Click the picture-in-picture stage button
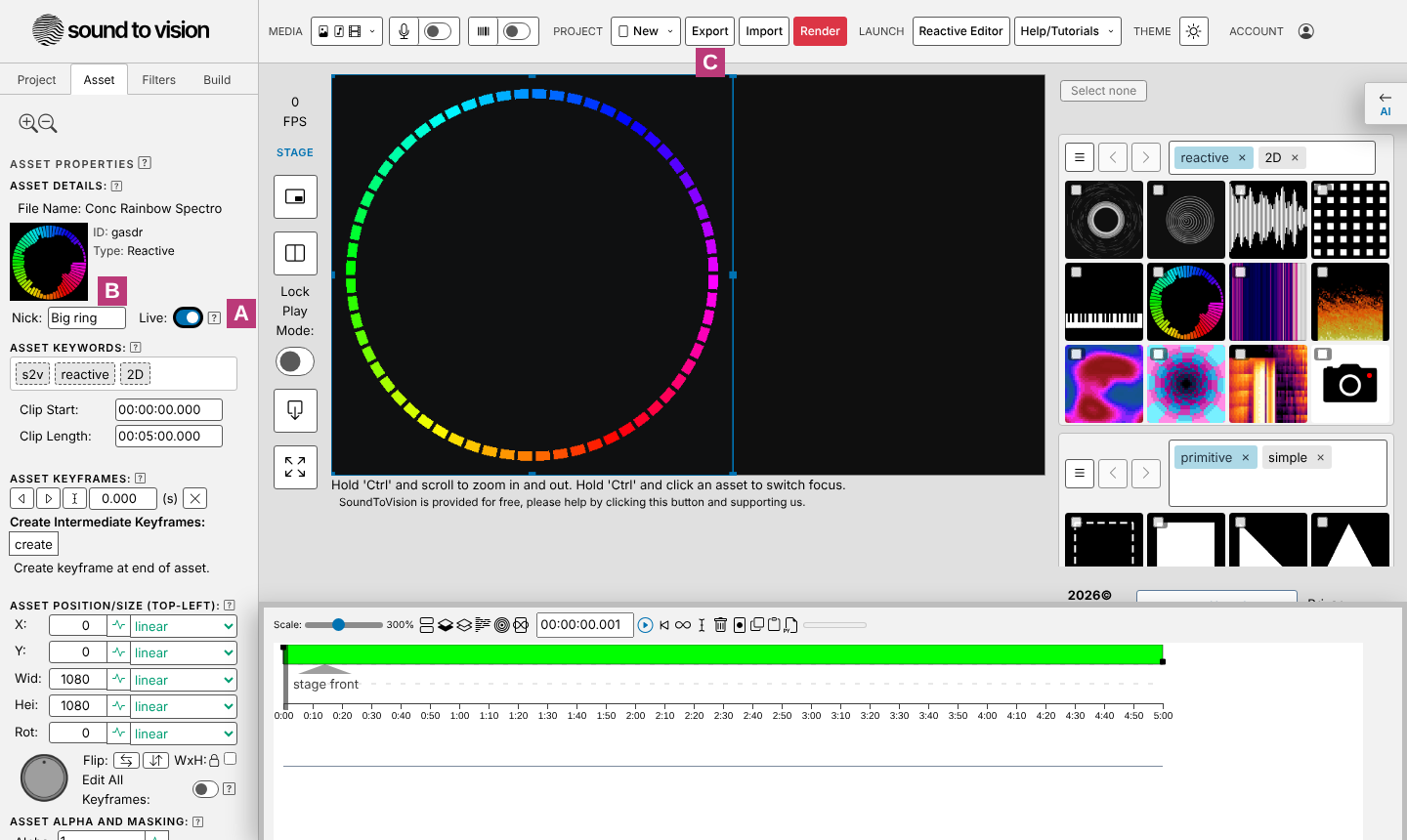This screenshot has width=1407, height=840. click(295, 197)
